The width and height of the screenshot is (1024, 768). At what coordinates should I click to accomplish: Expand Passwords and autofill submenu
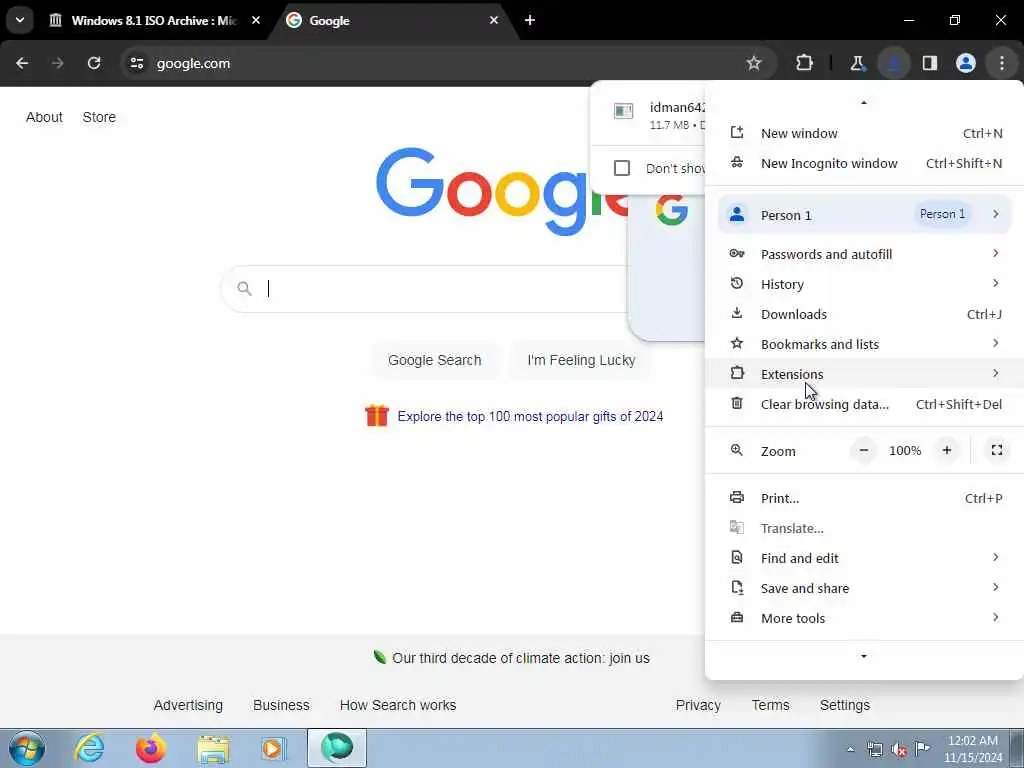pyautogui.click(x=864, y=254)
